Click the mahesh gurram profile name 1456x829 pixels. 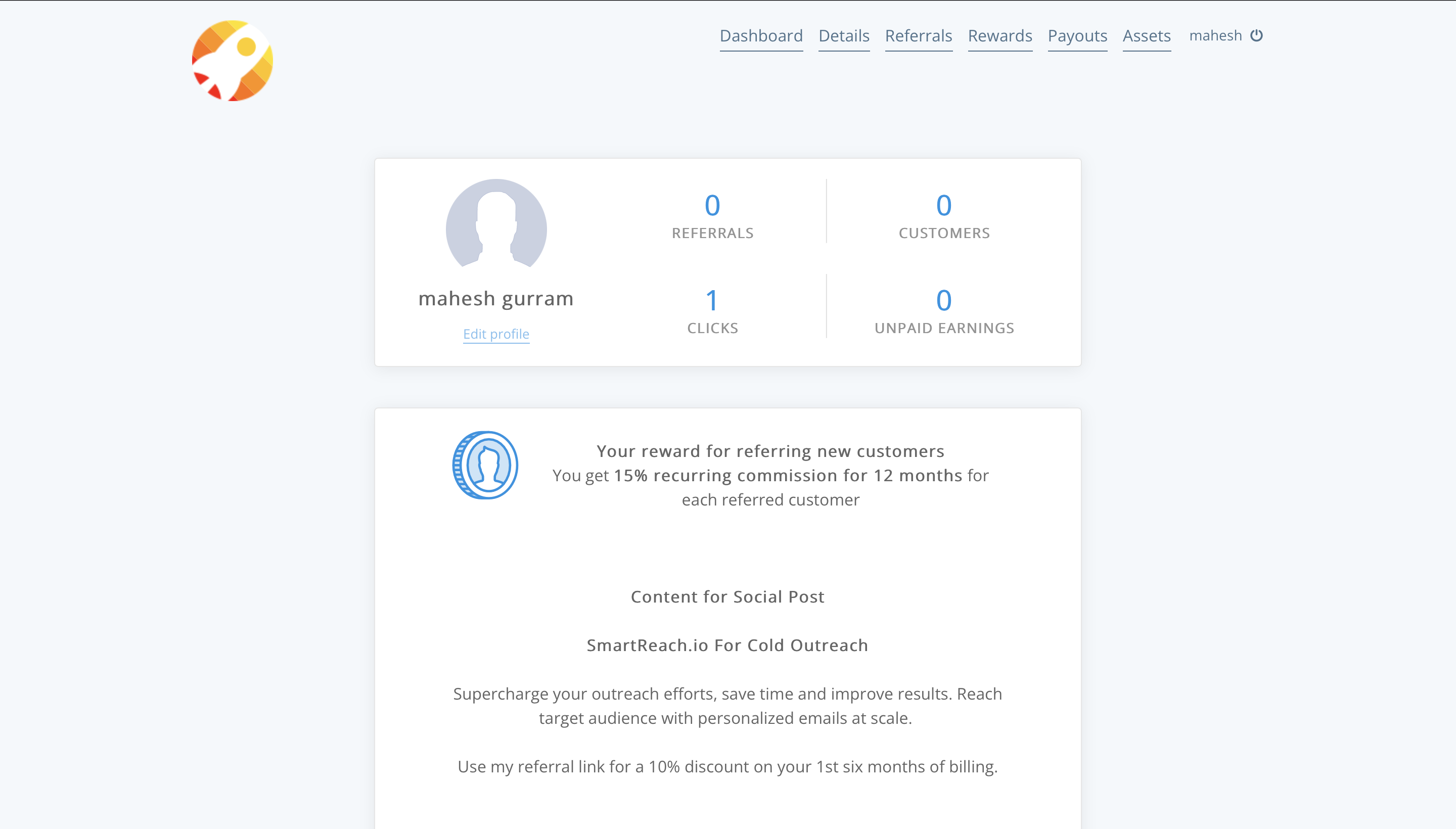point(495,298)
